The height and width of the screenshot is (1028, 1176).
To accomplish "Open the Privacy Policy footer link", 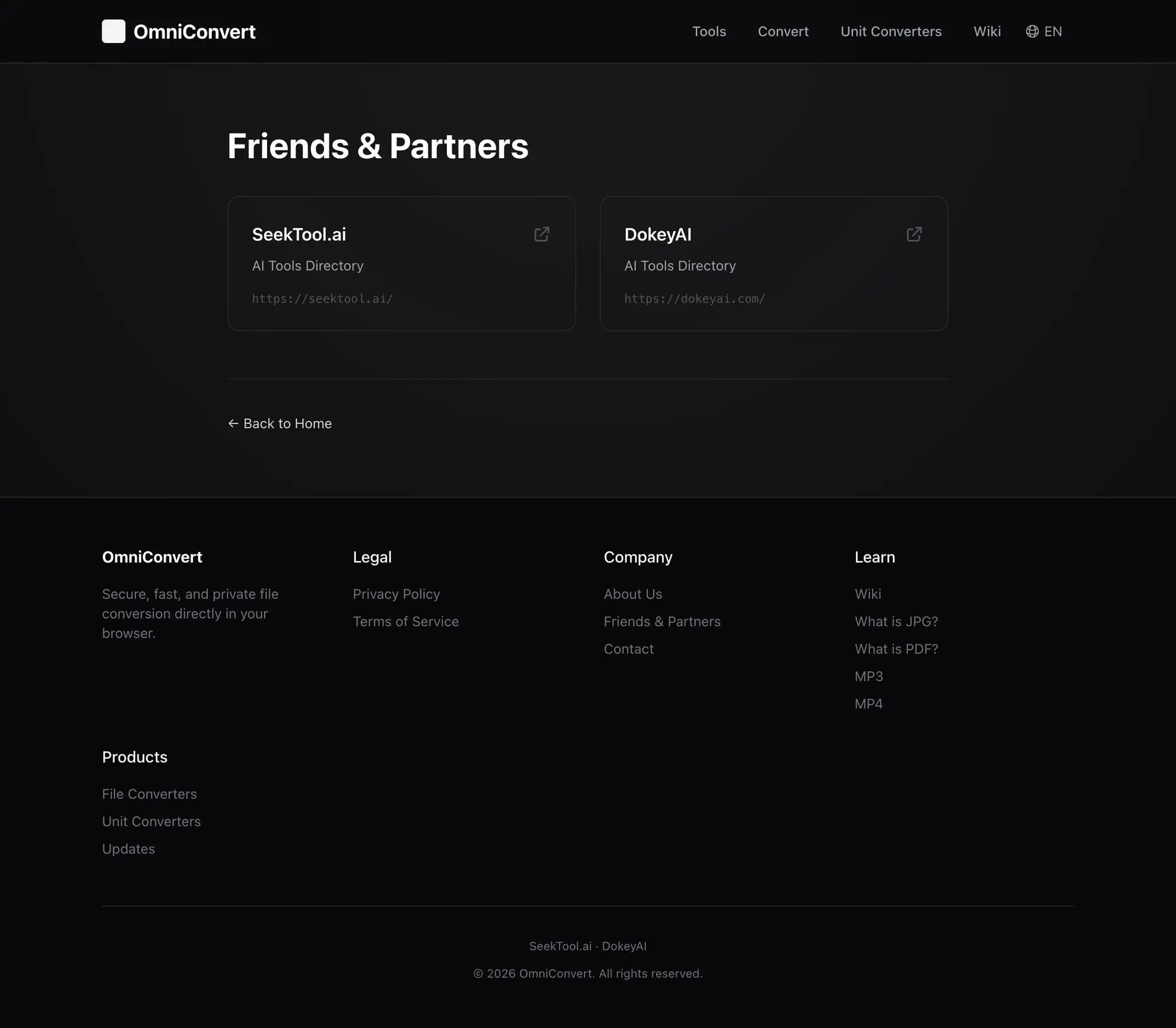I will tap(396, 594).
